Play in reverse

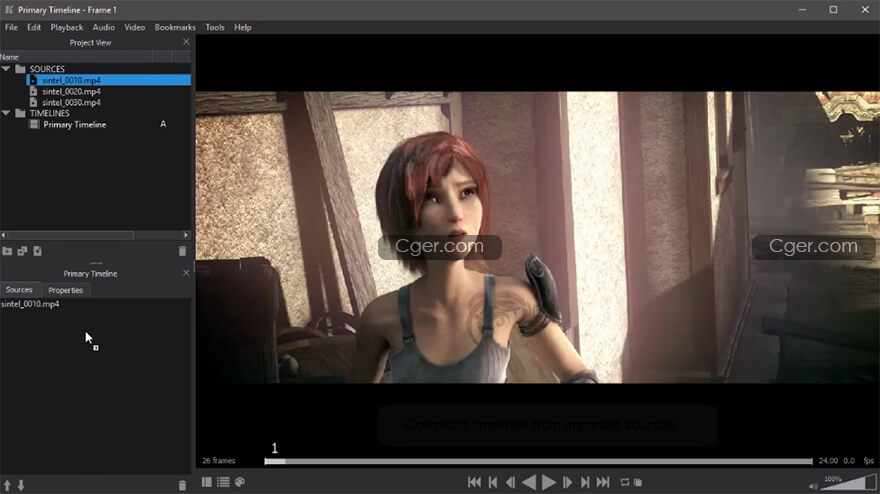pos(529,482)
